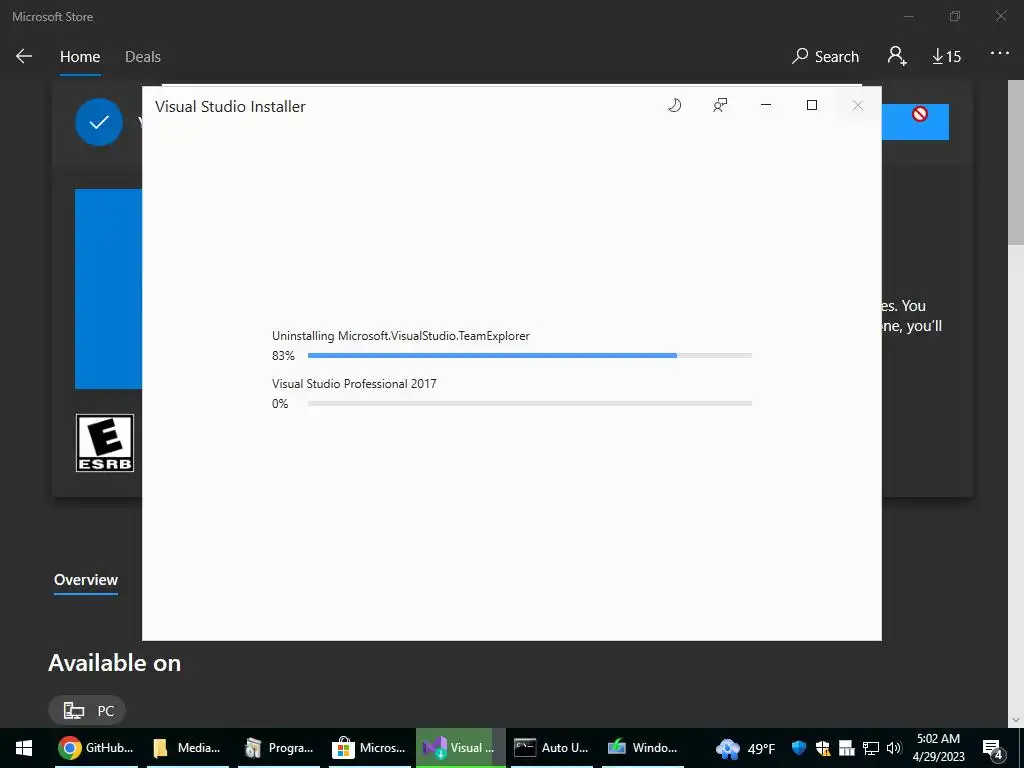Switch to the Microsoft Store taskbar button
This screenshot has height=768, width=1024.
(x=370, y=748)
